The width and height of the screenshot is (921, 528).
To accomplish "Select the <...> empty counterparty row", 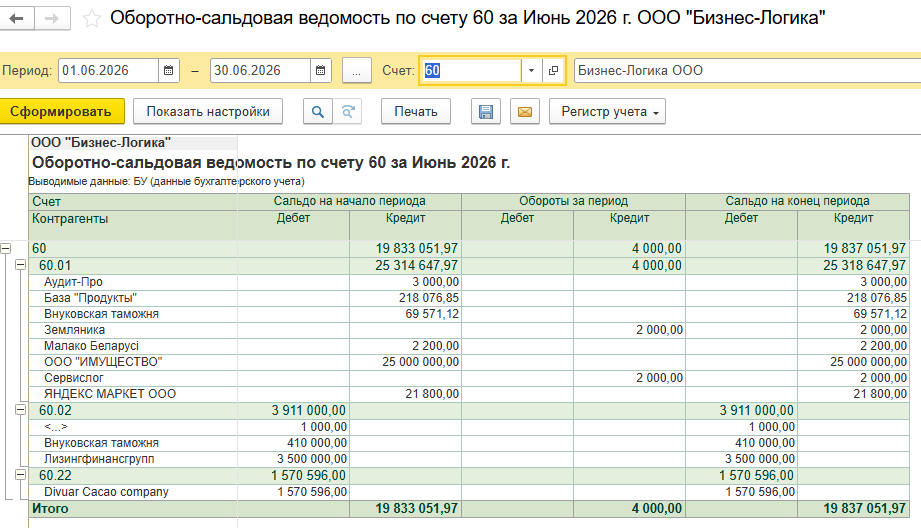I will click(x=56, y=427).
